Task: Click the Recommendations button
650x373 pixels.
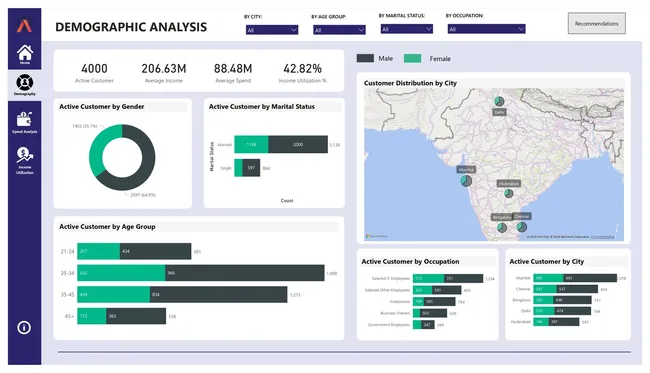Action: (597, 24)
